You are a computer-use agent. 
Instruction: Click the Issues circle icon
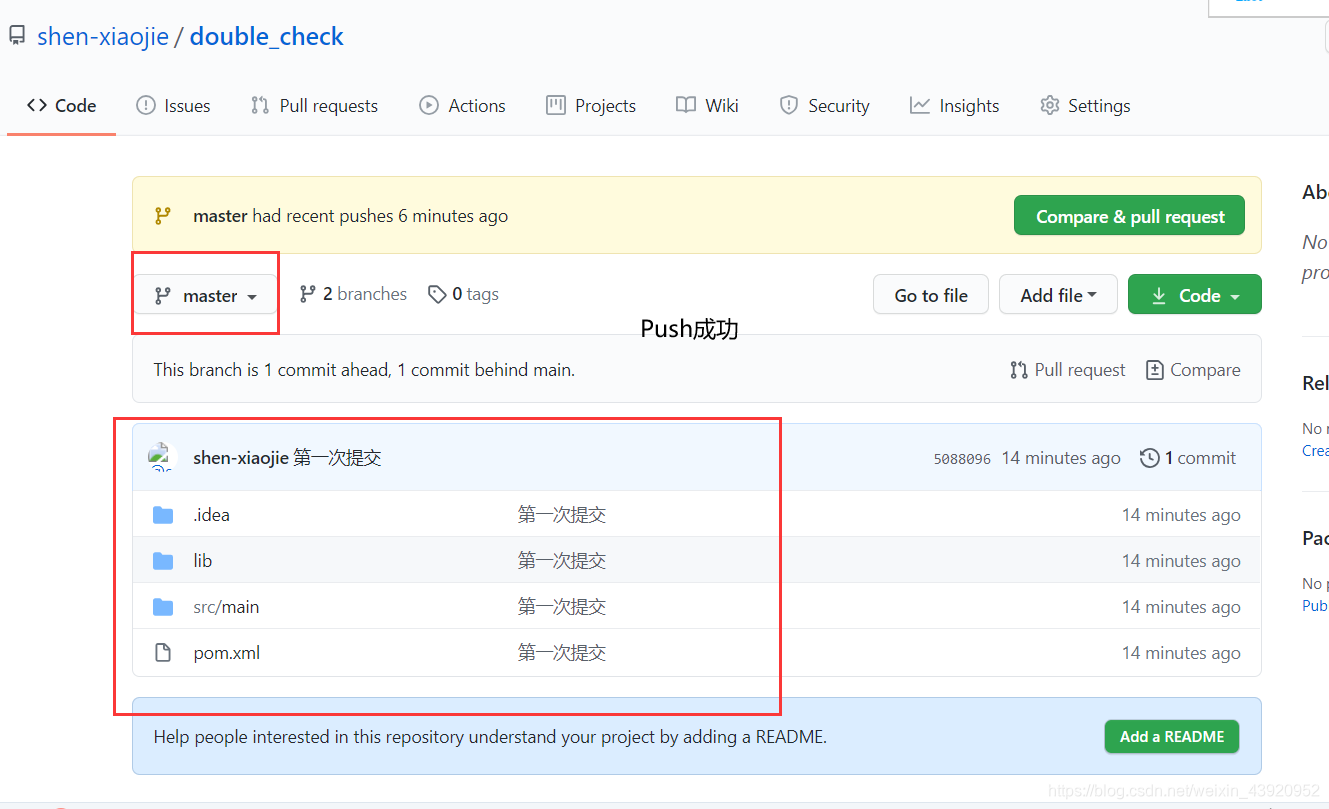click(146, 105)
